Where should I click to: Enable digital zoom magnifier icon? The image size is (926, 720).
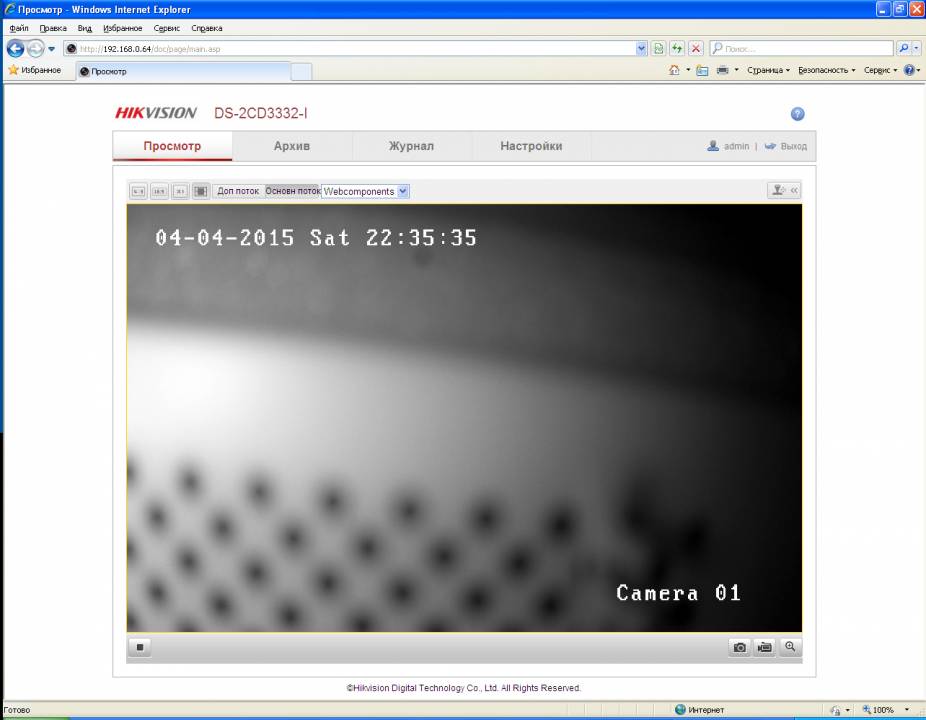coord(790,647)
